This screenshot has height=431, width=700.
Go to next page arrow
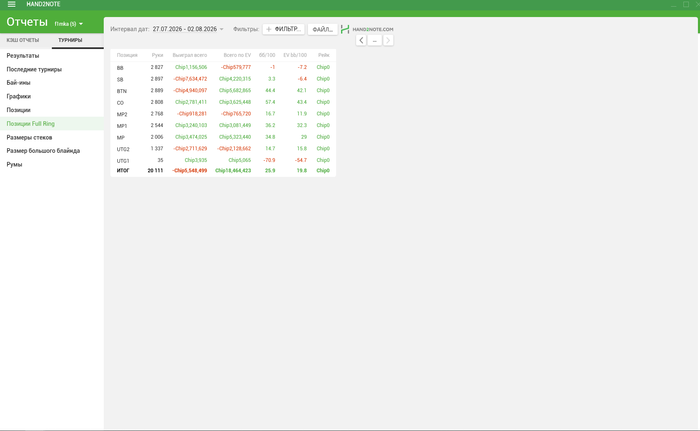coord(388,41)
